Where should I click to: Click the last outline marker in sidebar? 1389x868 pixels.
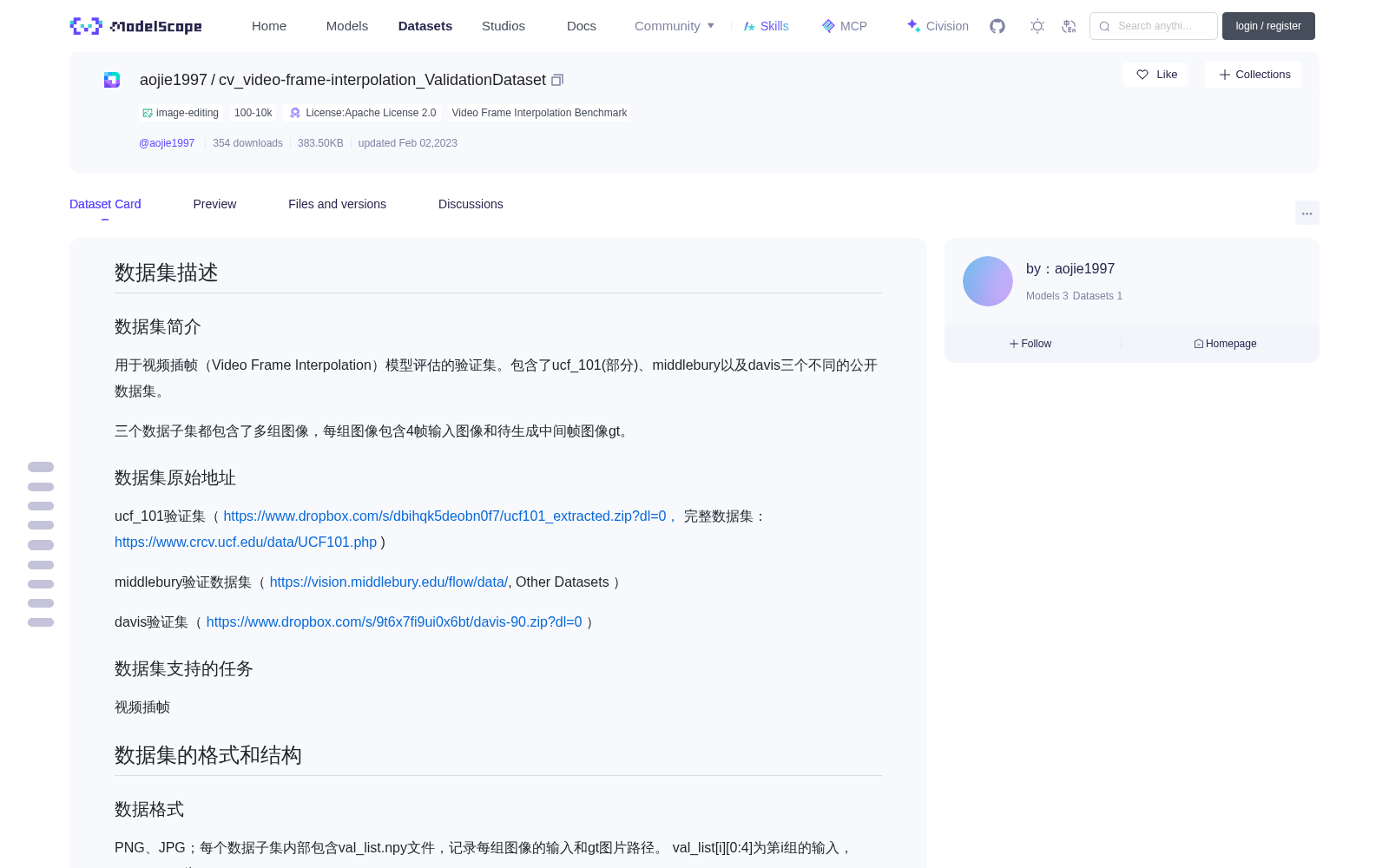coord(41,622)
